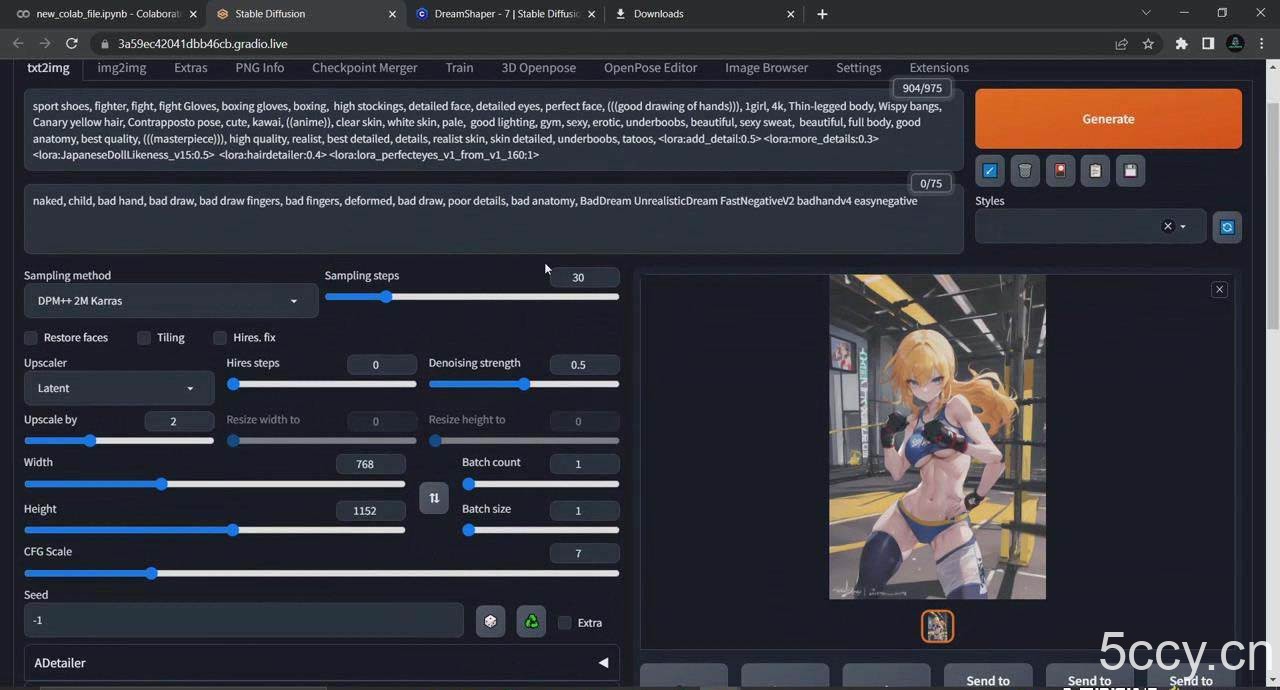Image resolution: width=1280 pixels, height=690 pixels.
Task: Switch to the img2img tab
Action: point(122,68)
